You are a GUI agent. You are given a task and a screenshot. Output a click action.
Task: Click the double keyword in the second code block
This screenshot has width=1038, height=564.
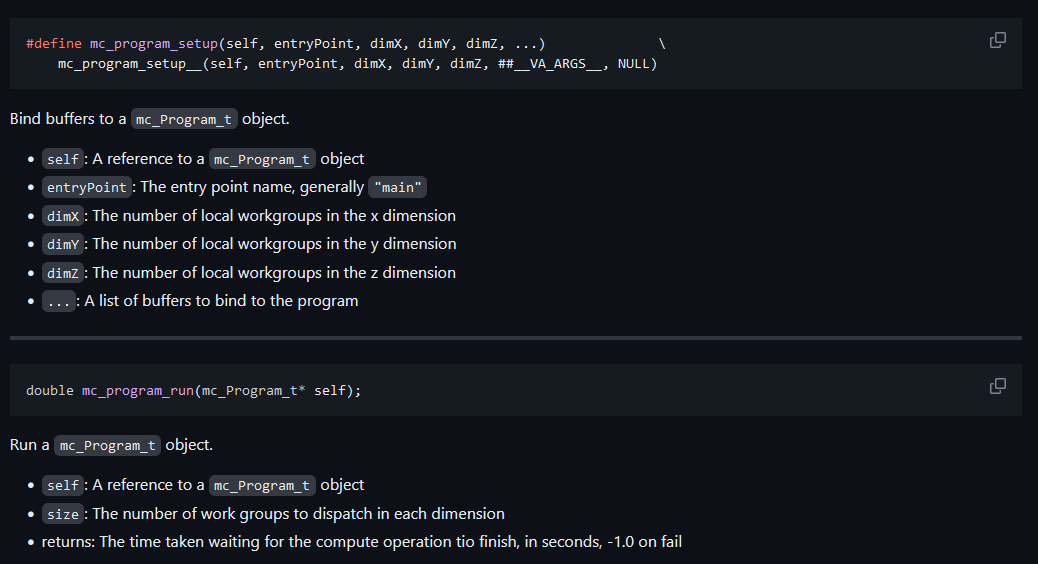50,390
